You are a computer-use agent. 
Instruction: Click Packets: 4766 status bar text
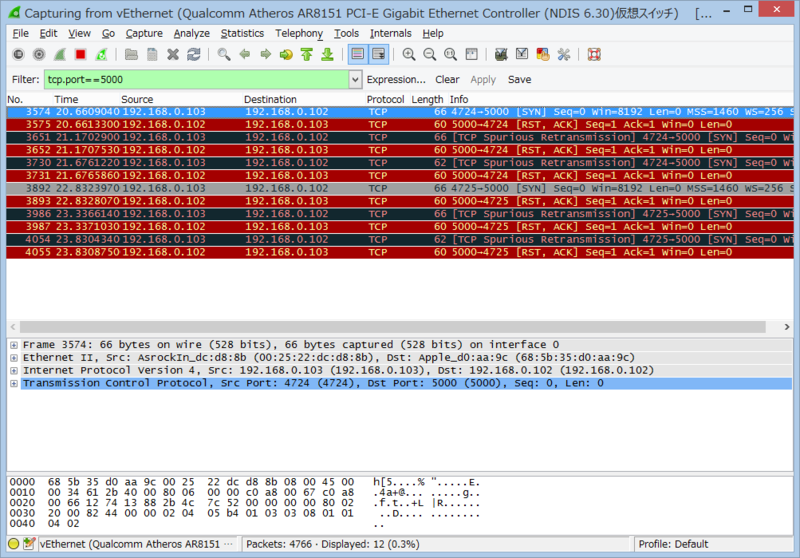point(333,544)
